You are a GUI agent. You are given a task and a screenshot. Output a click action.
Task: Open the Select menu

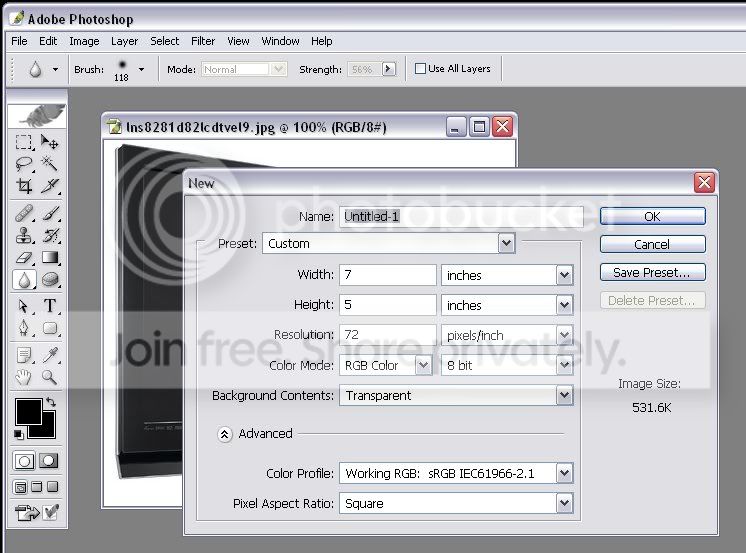pyautogui.click(x=165, y=41)
